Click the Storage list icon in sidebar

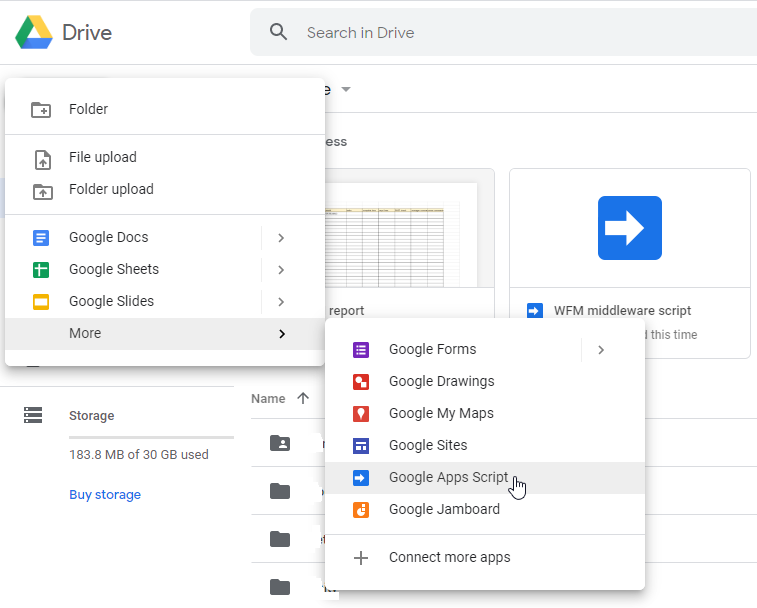pos(33,415)
